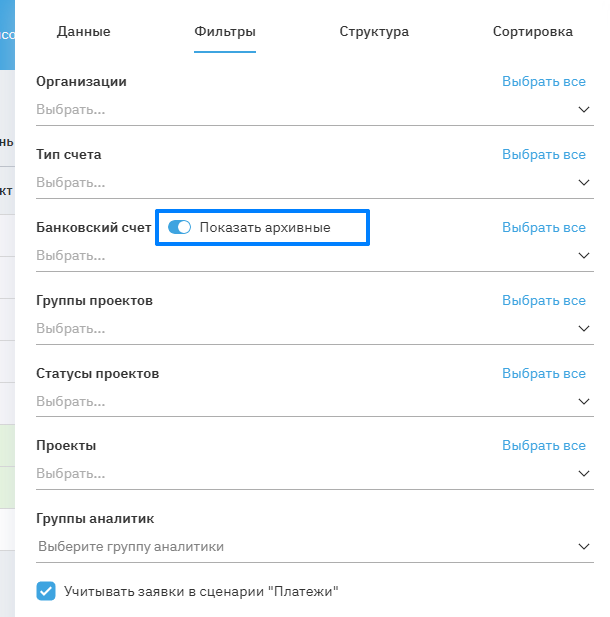Expand the Группы аналитик dropdown chevron
The width and height of the screenshot is (610, 617).
click(x=584, y=547)
